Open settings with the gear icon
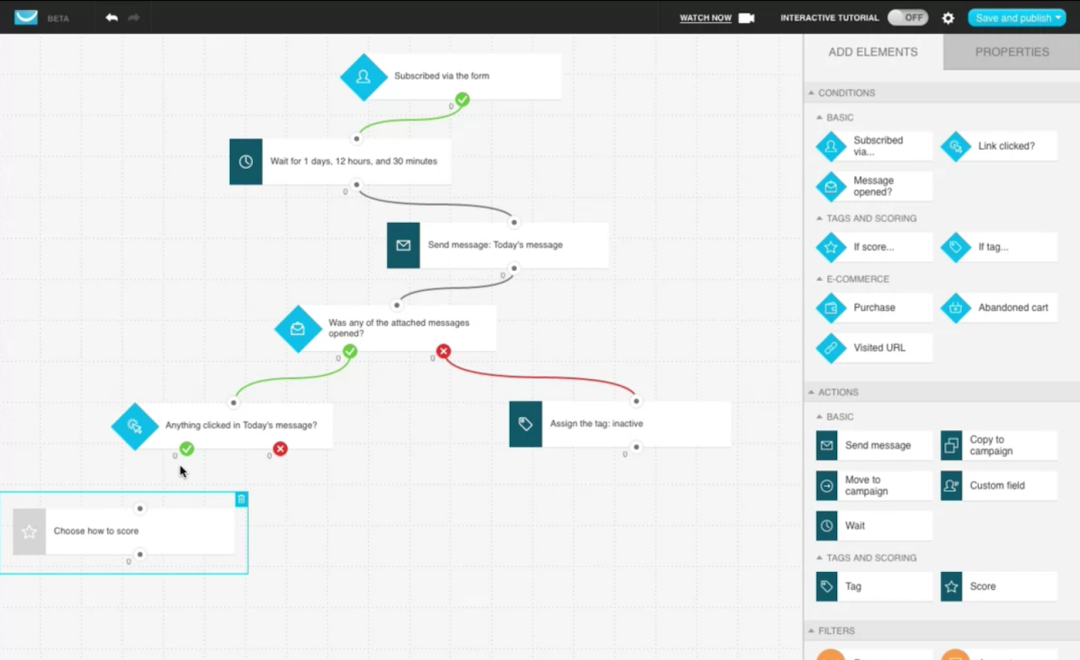This screenshot has height=660, width=1080. coord(948,18)
